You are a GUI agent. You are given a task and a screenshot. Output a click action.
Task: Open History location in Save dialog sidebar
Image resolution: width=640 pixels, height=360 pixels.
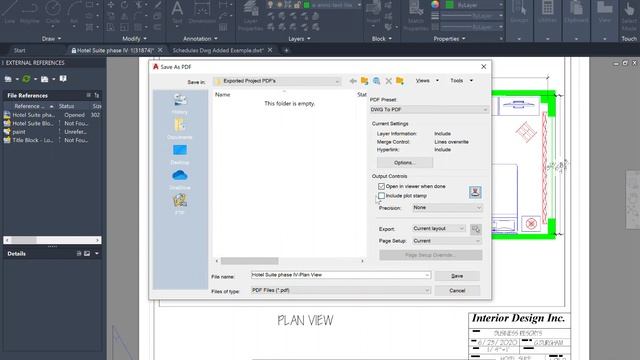(x=180, y=104)
